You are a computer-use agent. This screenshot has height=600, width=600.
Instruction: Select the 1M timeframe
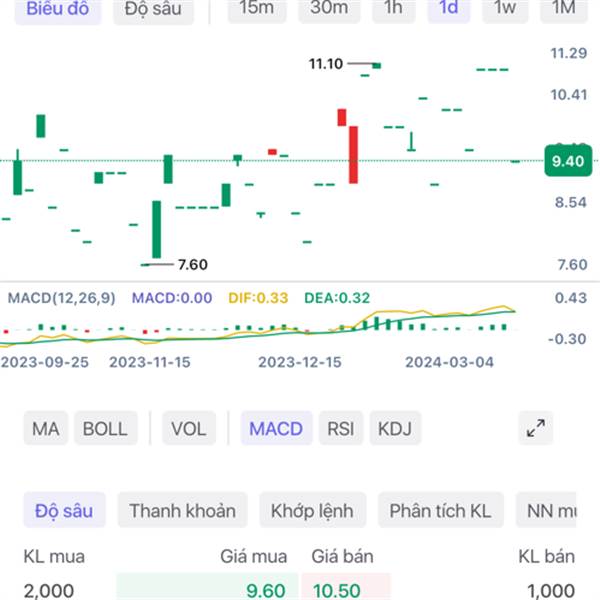click(564, 8)
